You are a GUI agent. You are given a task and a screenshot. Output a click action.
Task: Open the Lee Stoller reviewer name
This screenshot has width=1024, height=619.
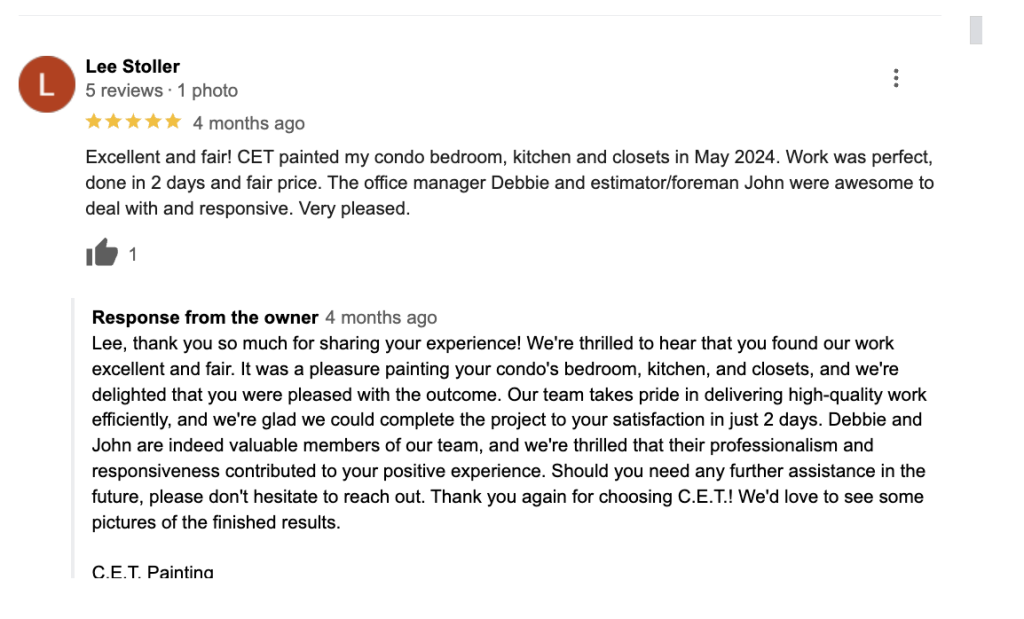[133, 67]
